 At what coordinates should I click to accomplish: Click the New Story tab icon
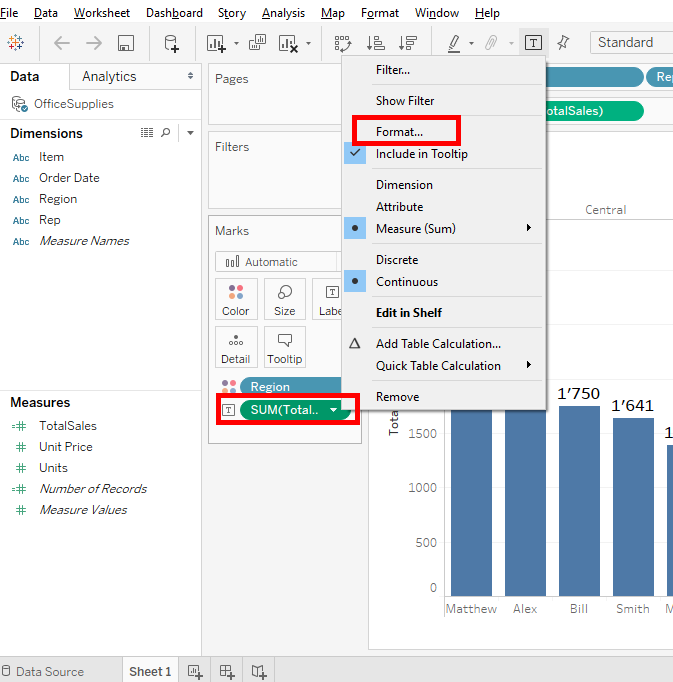[x=259, y=671]
